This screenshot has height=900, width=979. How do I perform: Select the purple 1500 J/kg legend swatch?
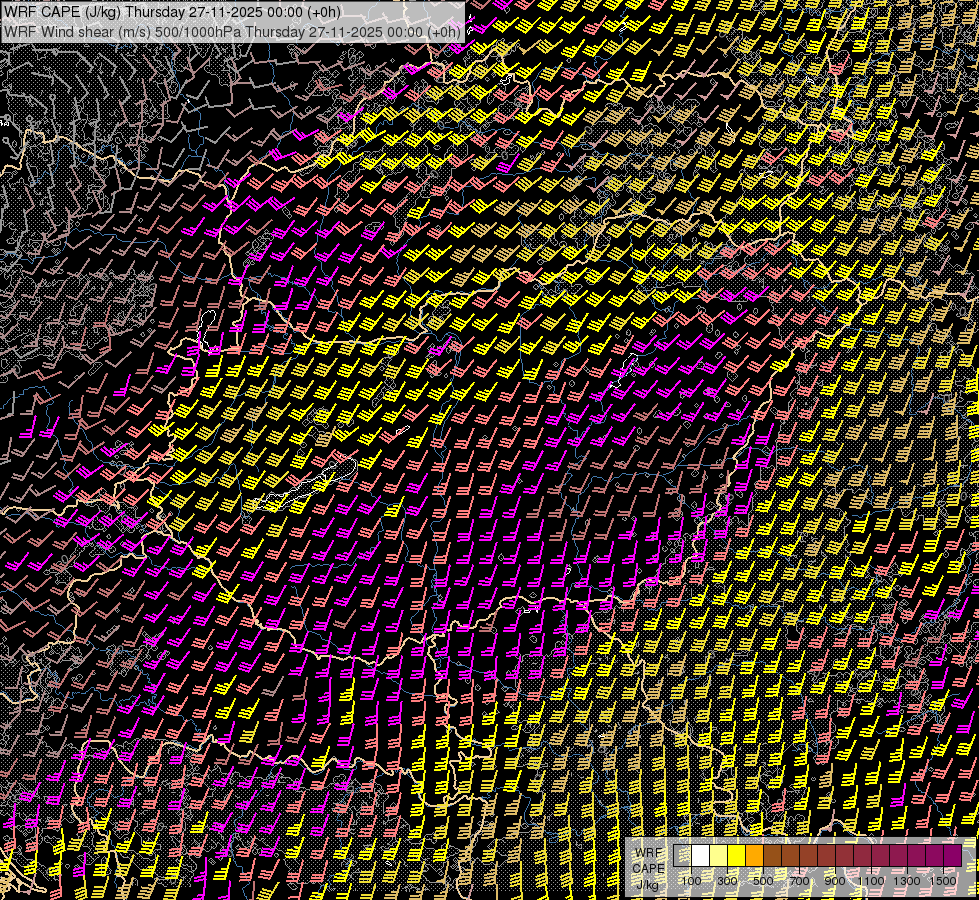pyautogui.click(x=952, y=856)
